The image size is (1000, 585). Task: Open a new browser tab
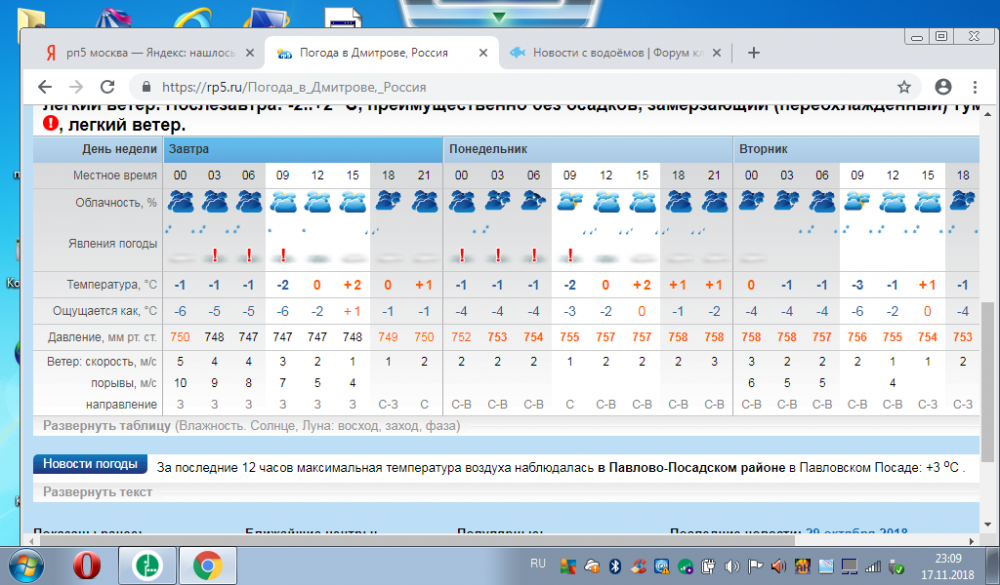click(x=754, y=53)
